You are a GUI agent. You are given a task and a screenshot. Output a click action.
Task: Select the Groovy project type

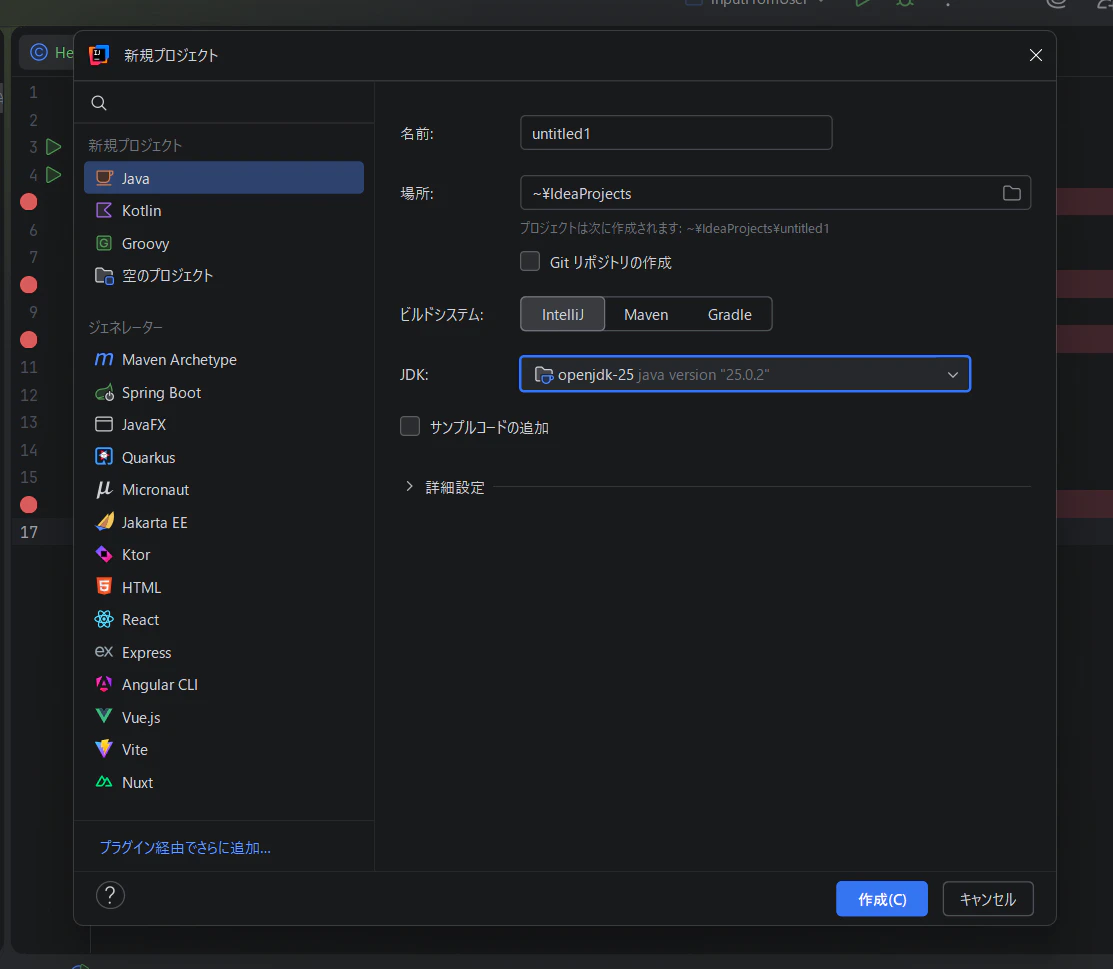pos(224,243)
